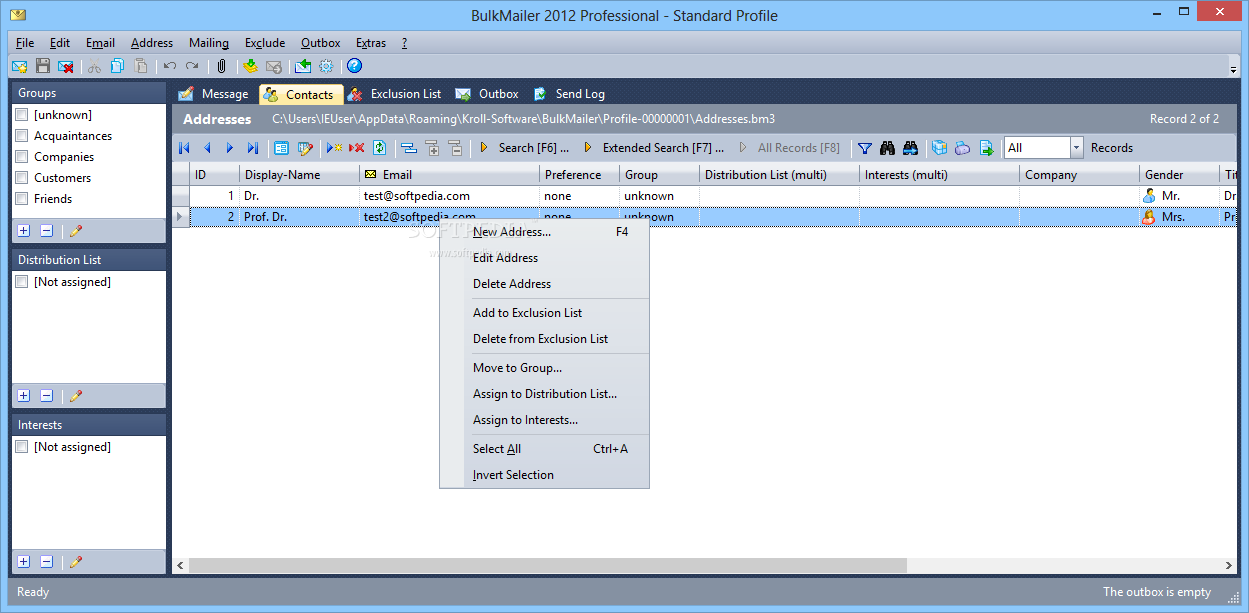Jump to the first record arrow
Screen dimensions: 1249x613
[x=184, y=148]
